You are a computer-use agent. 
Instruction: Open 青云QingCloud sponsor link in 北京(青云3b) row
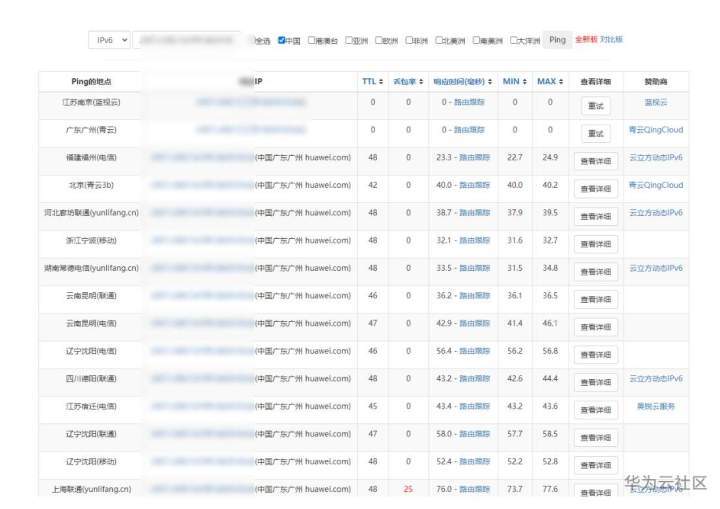pyautogui.click(x=656, y=185)
